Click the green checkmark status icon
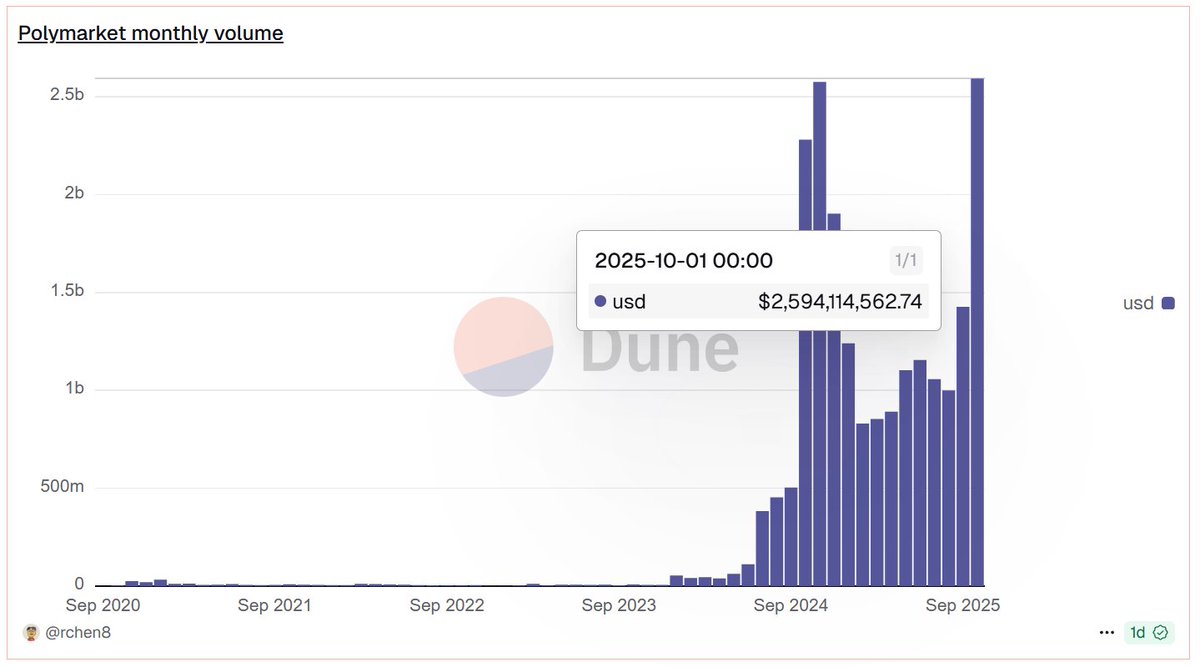 tap(1160, 632)
